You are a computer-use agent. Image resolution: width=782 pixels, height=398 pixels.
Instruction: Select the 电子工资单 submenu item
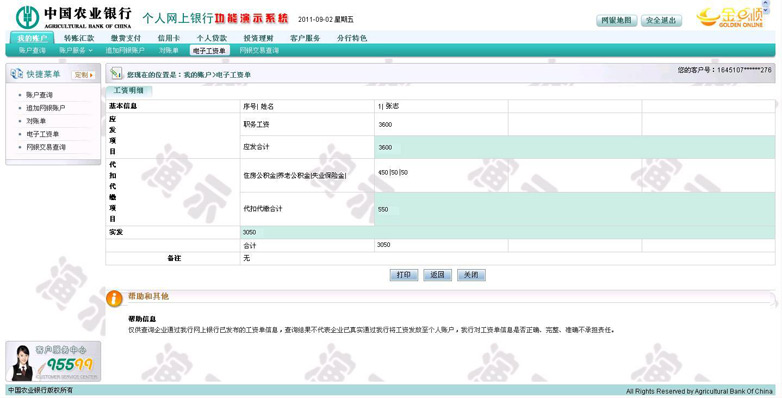click(x=209, y=50)
